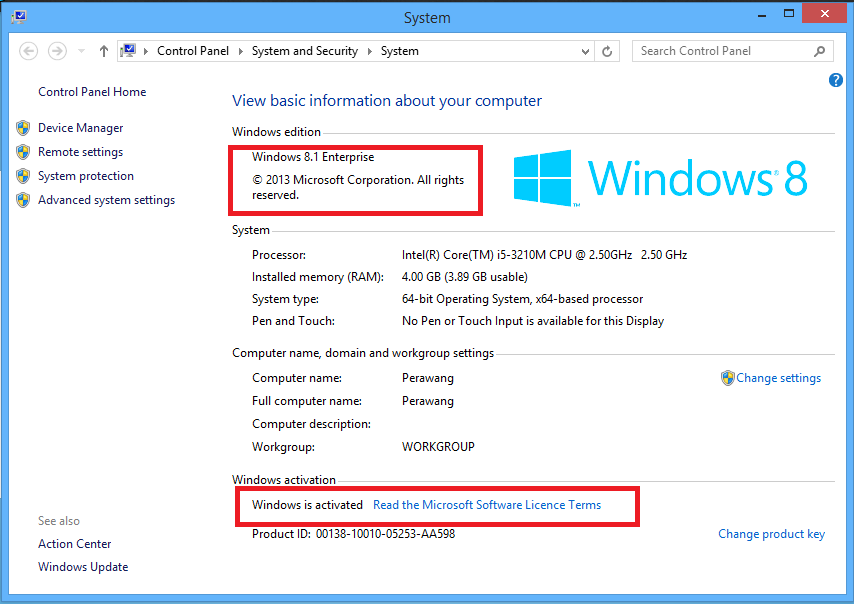Viewport: 855px width, 605px height.
Task: Expand the chevron after System and Security
Action: point(370,51)
